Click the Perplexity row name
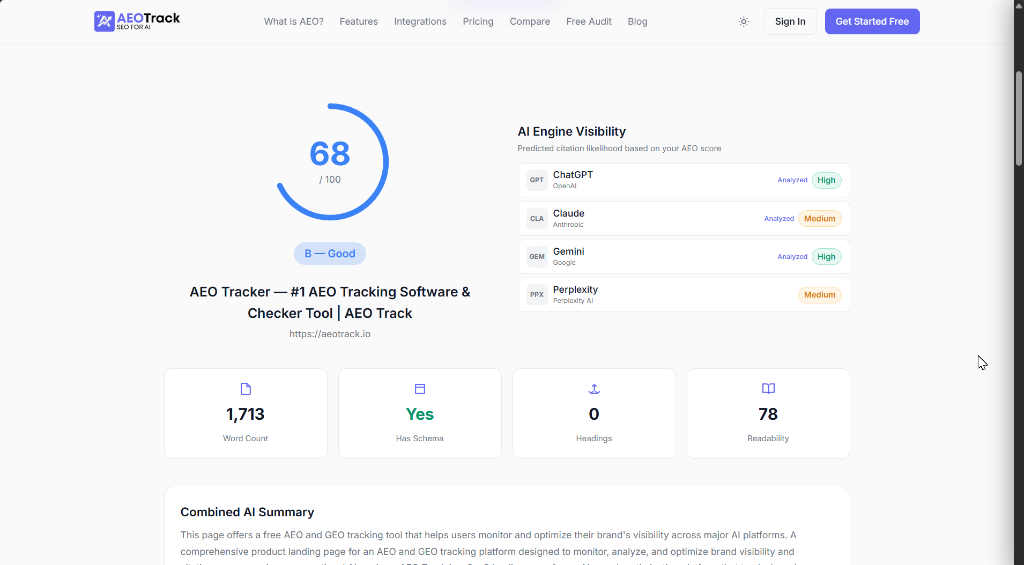Image resolution: width=1024 pixels, height=565 pixels. click(x=575, y=289)
